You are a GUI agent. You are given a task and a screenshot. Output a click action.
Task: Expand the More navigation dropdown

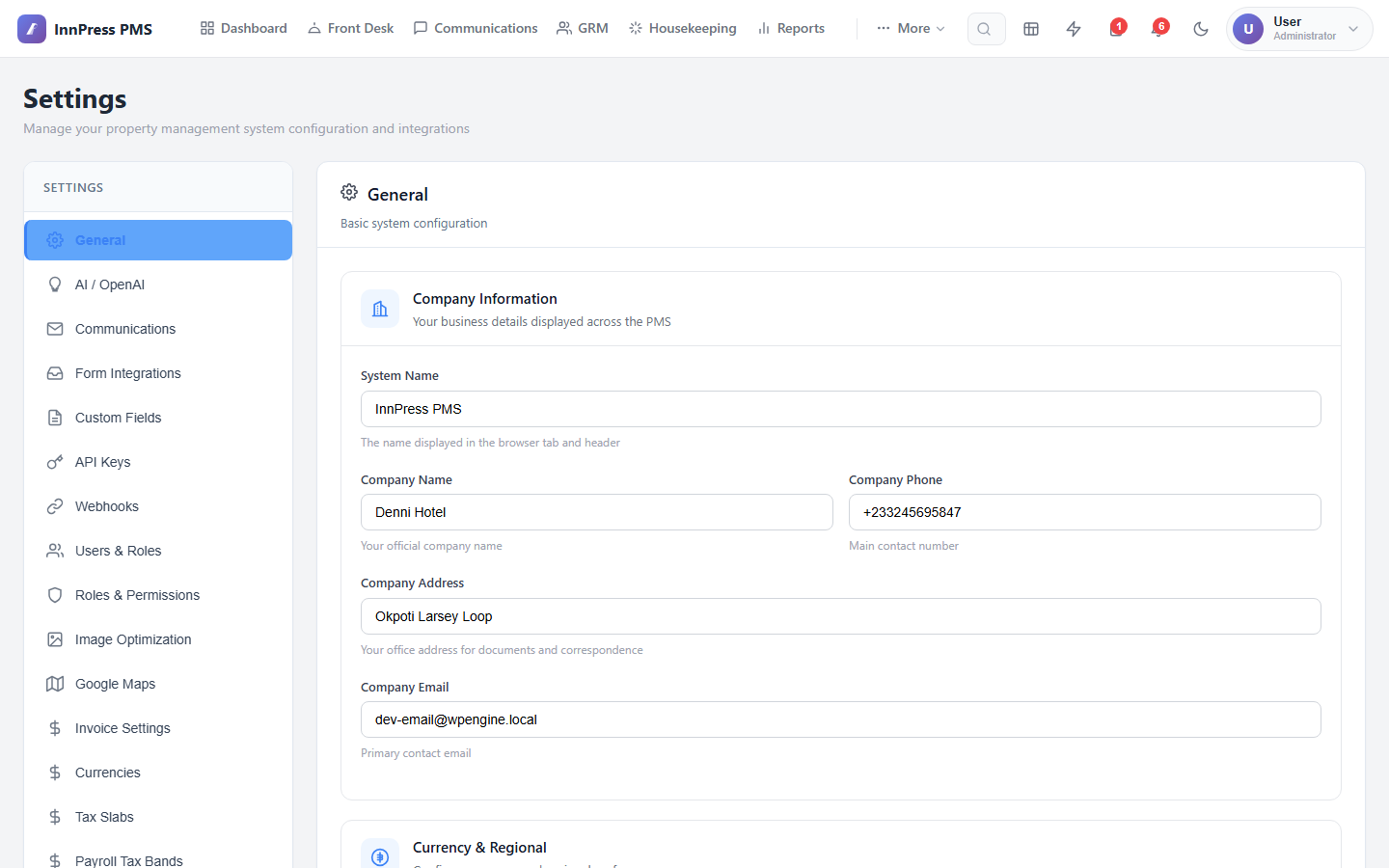tap(911, 29)
